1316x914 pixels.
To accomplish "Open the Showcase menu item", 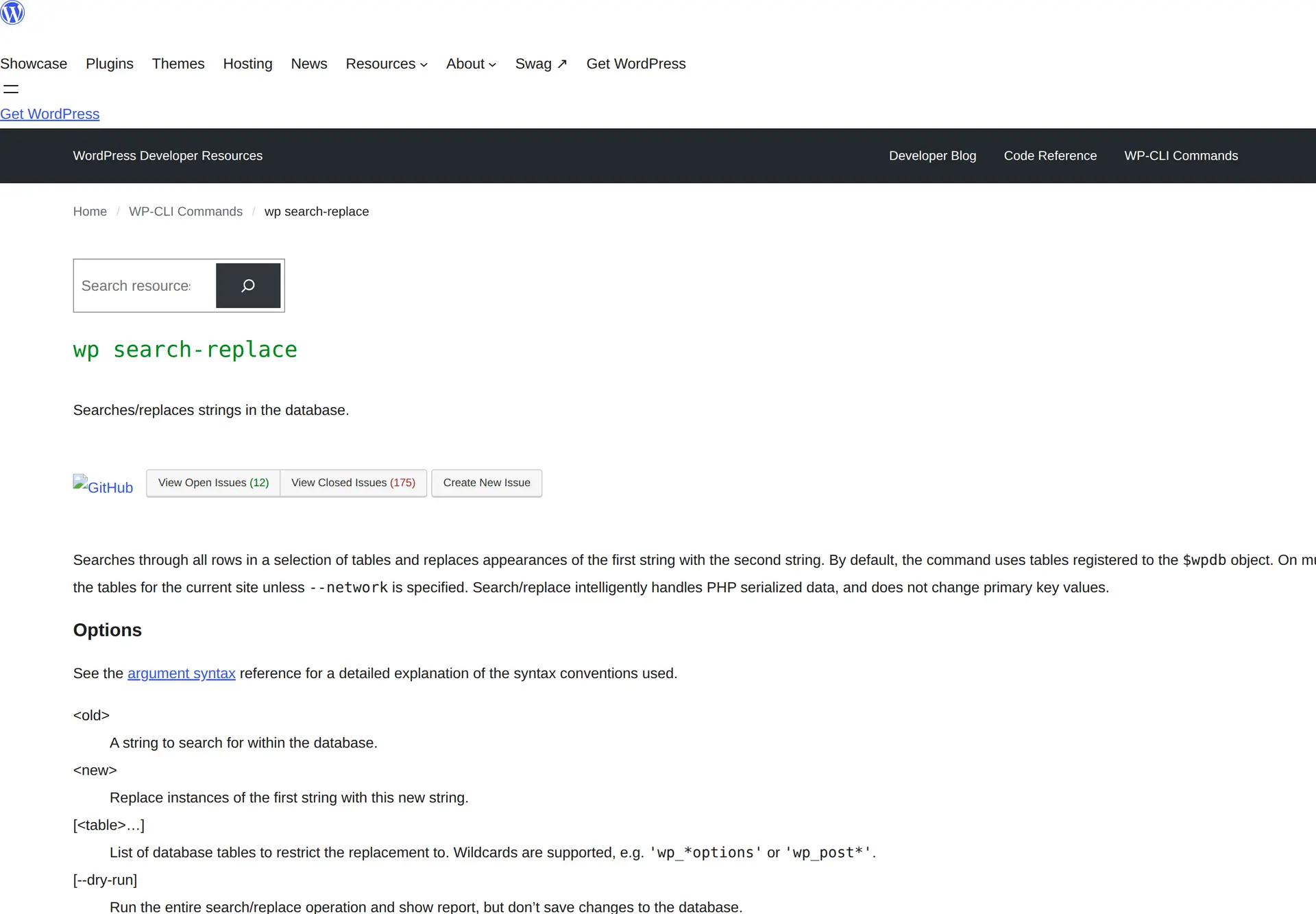I will [34, 64].
